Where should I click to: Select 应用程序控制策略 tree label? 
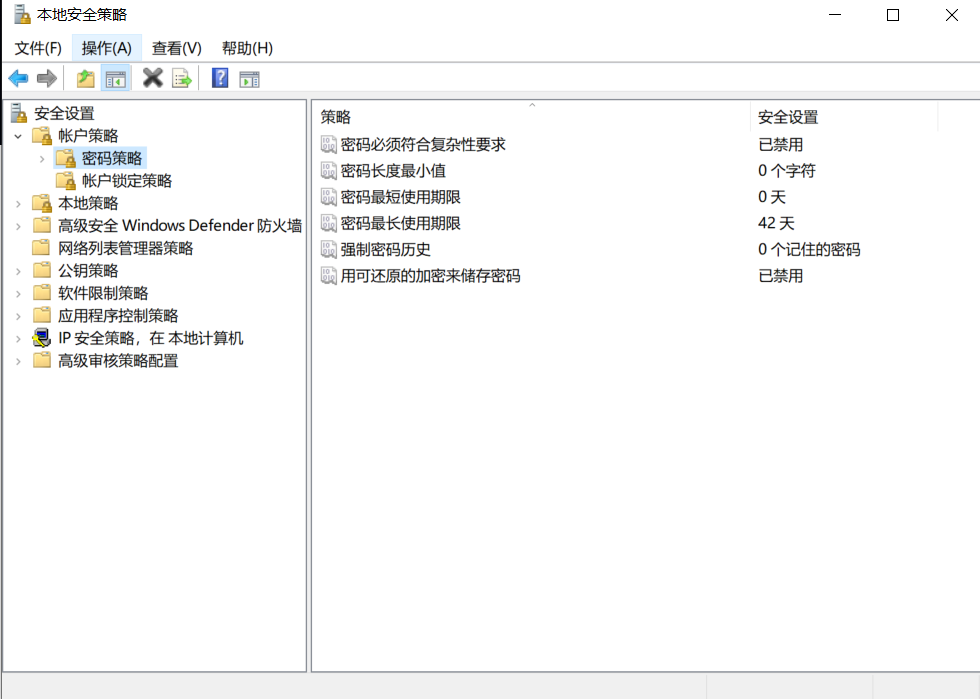click(x=118, y=316)
